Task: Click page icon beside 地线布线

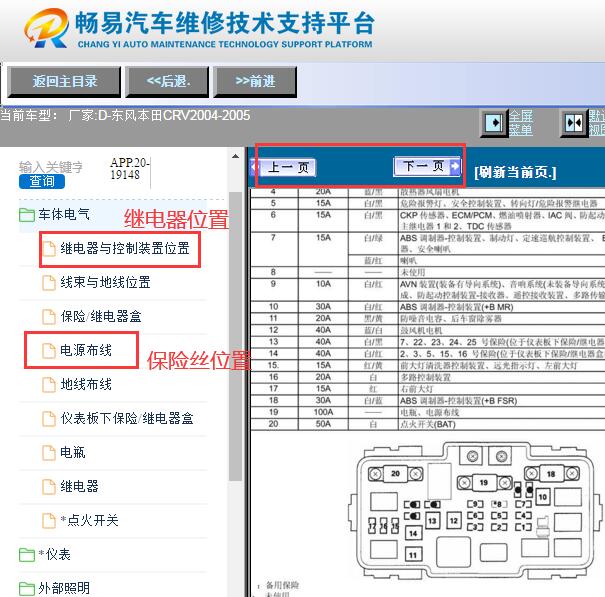Action: [x=49, y=385]
